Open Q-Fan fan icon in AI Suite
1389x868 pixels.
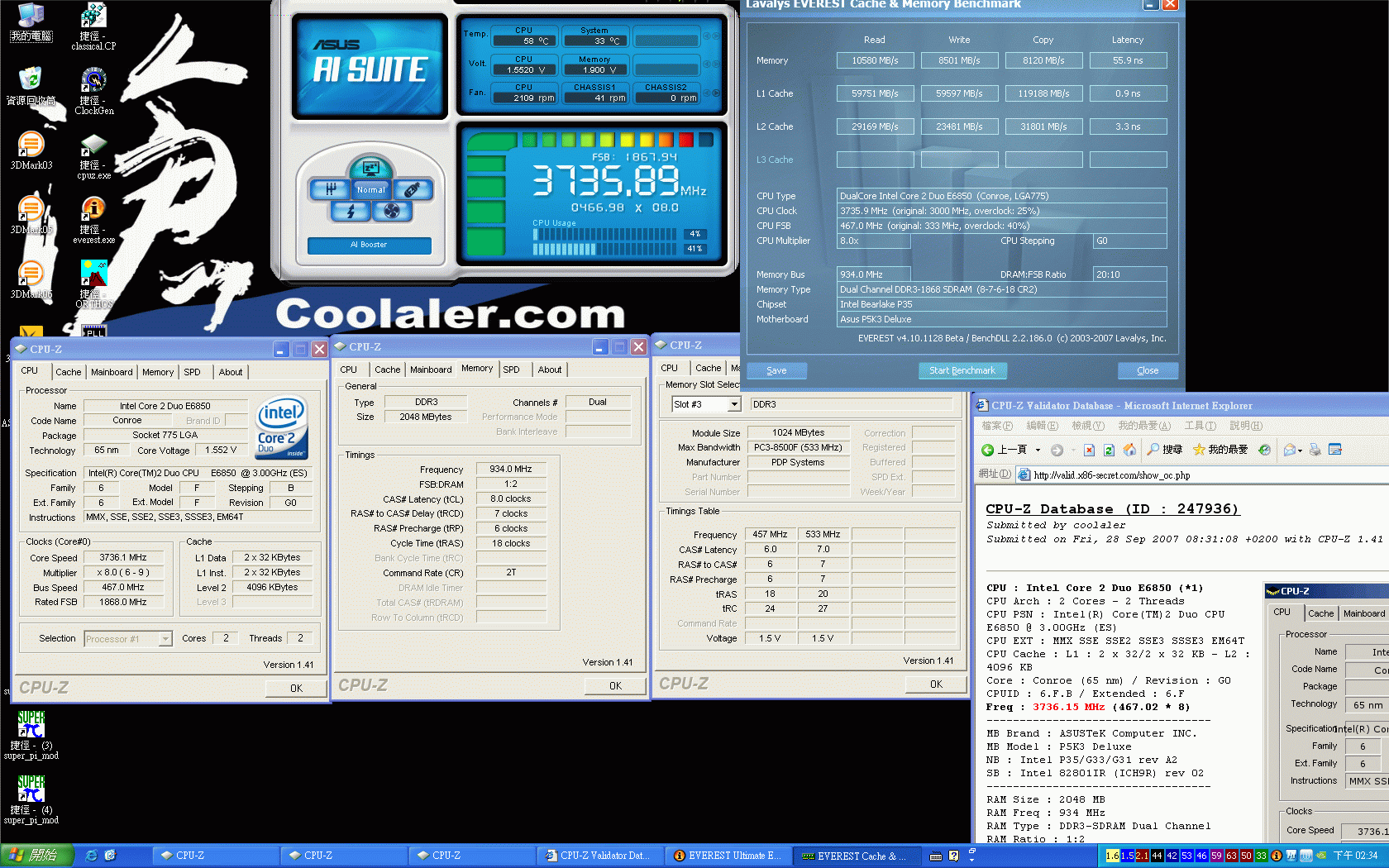coord(392,211)
